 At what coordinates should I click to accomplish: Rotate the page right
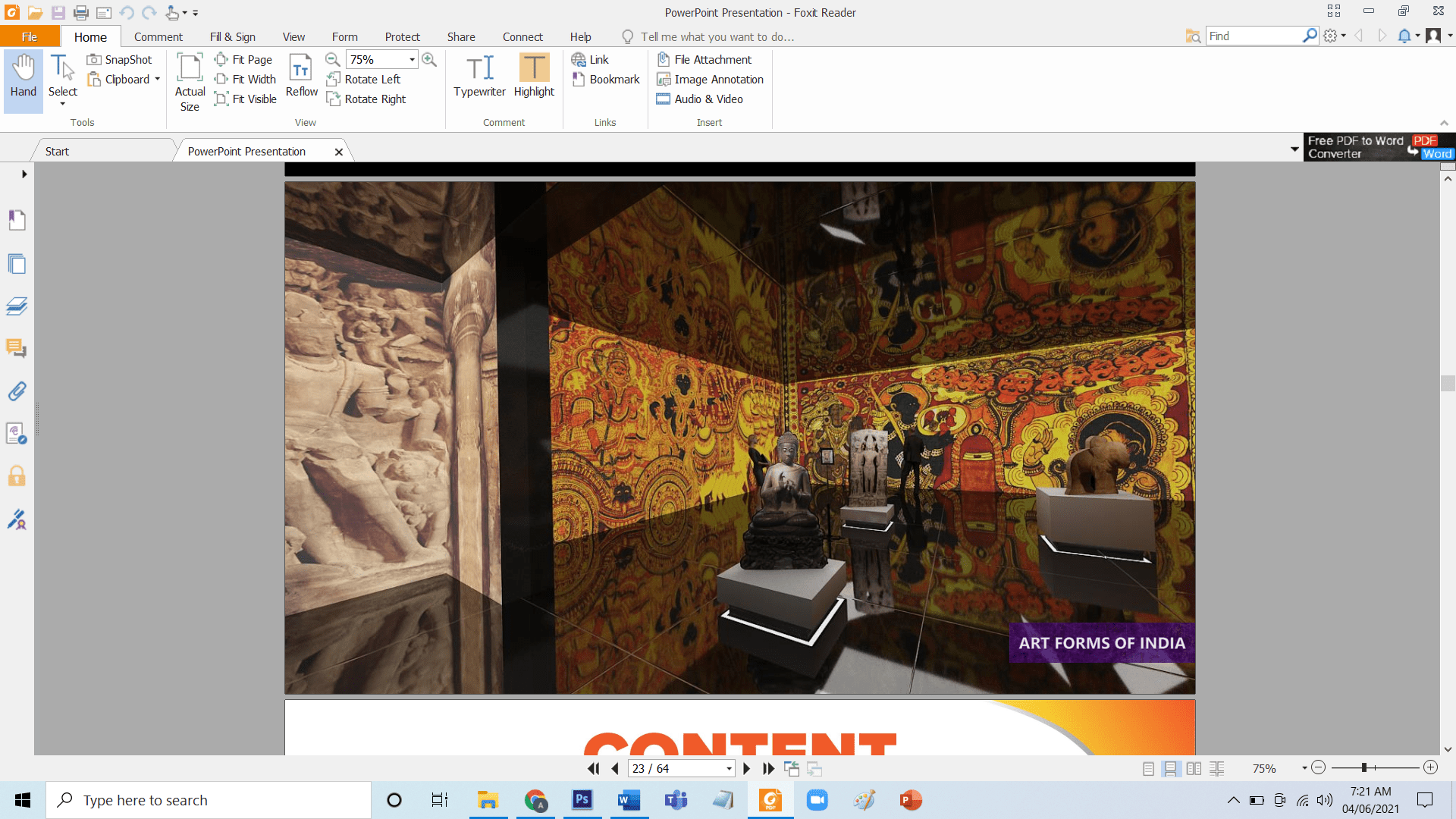click(x=366, y=99)
